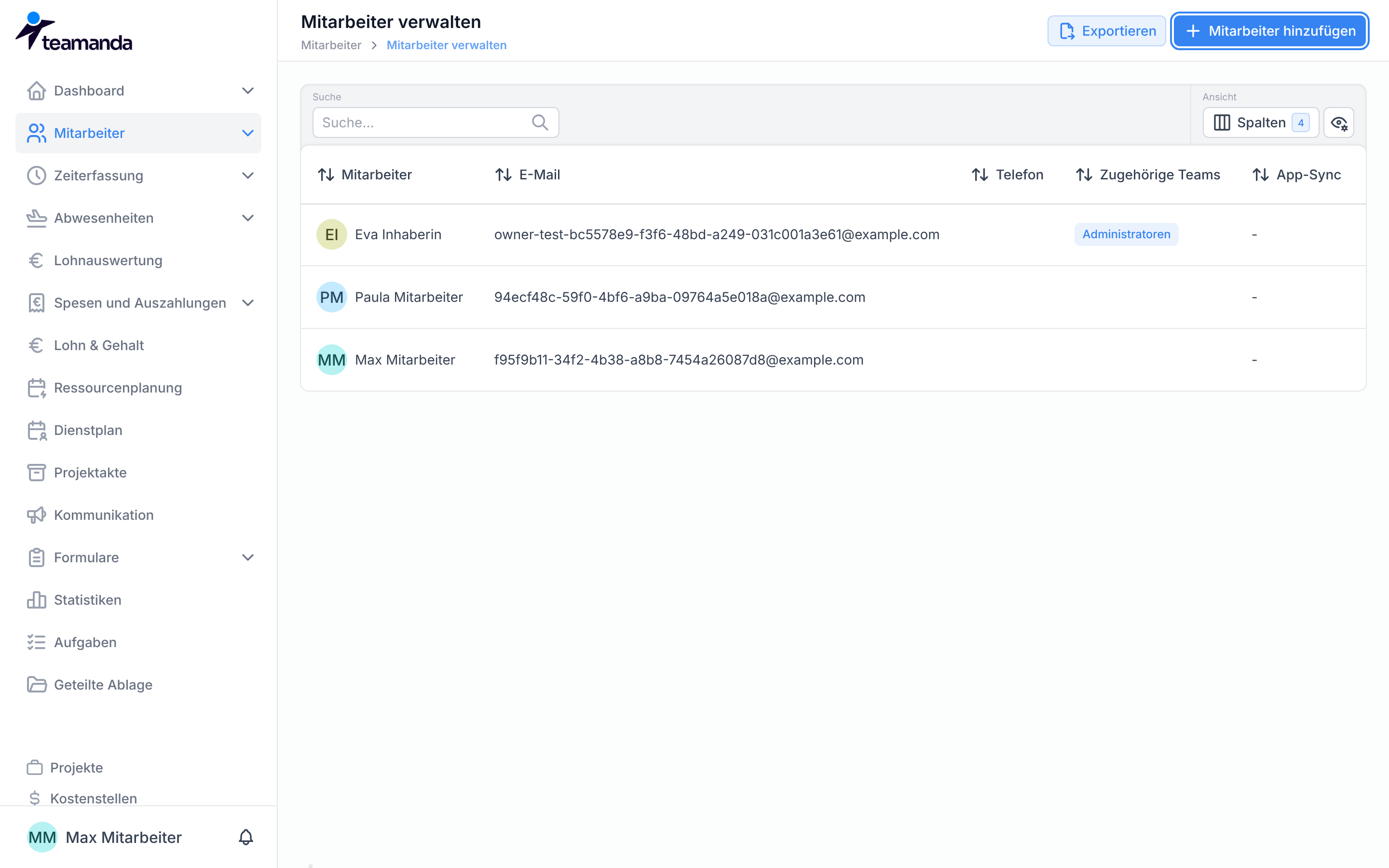Open the Spalten column selector

(x=1260, y=123)
